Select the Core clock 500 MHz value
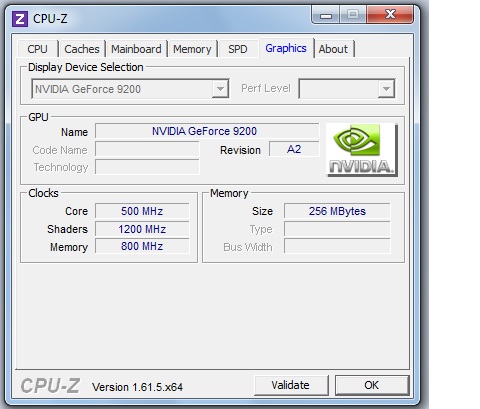Screen dimensions: 480x409 pyautogui.click(x=142, y=211)
